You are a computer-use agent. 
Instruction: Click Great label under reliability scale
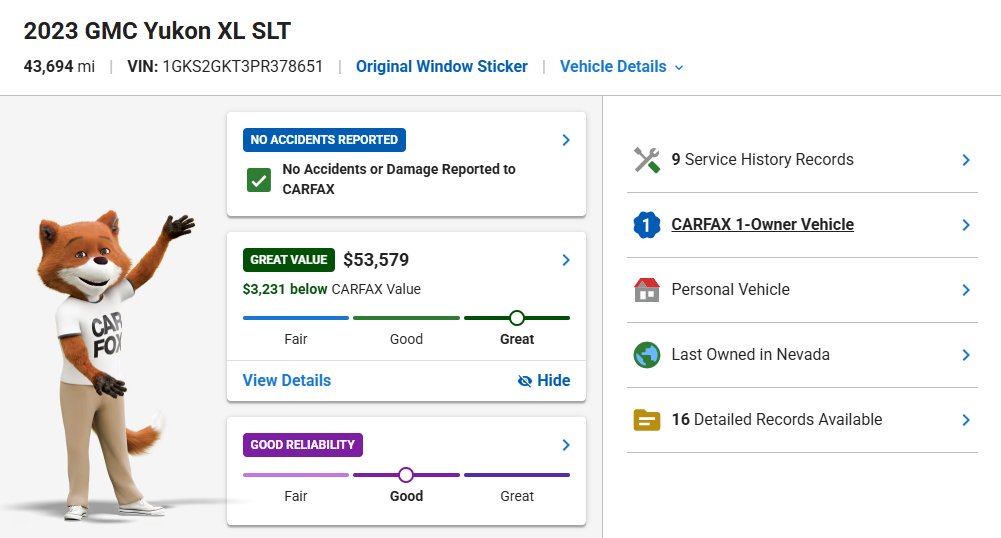tap(517, 497)
